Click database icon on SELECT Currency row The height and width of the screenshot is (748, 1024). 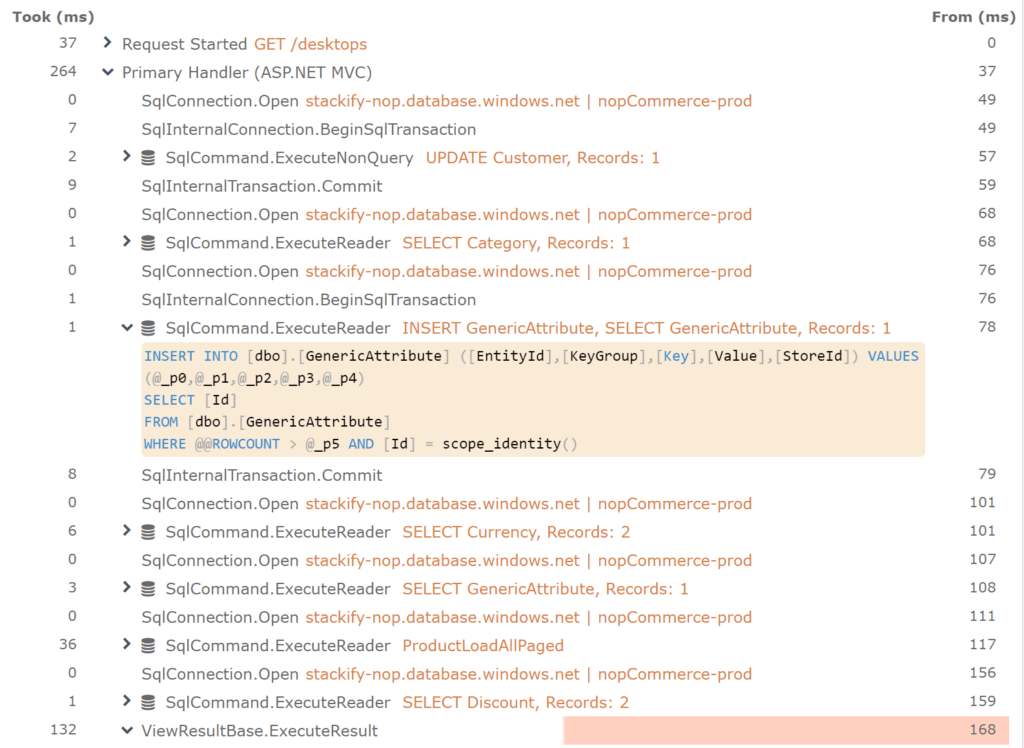(148, 532)
